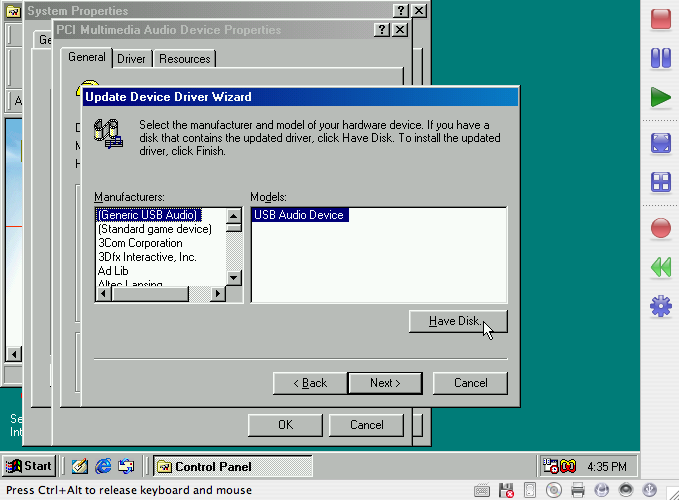Switch to the General tab

click(x=87, y=57)
